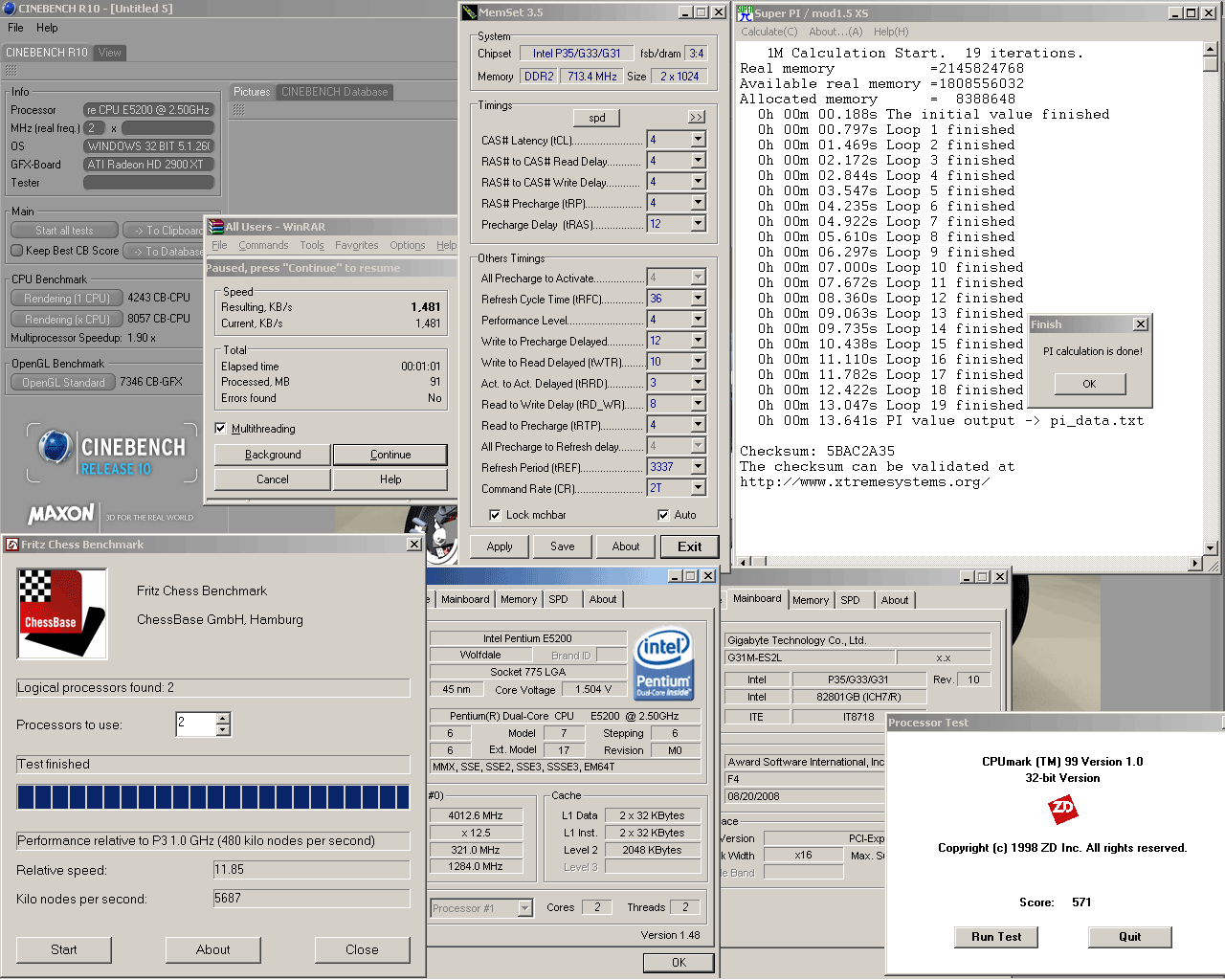This screenshot has height=980, width=1225.
Task: Click the red ZD logo in Processor Test
Action: click(x=1062, y=811)
